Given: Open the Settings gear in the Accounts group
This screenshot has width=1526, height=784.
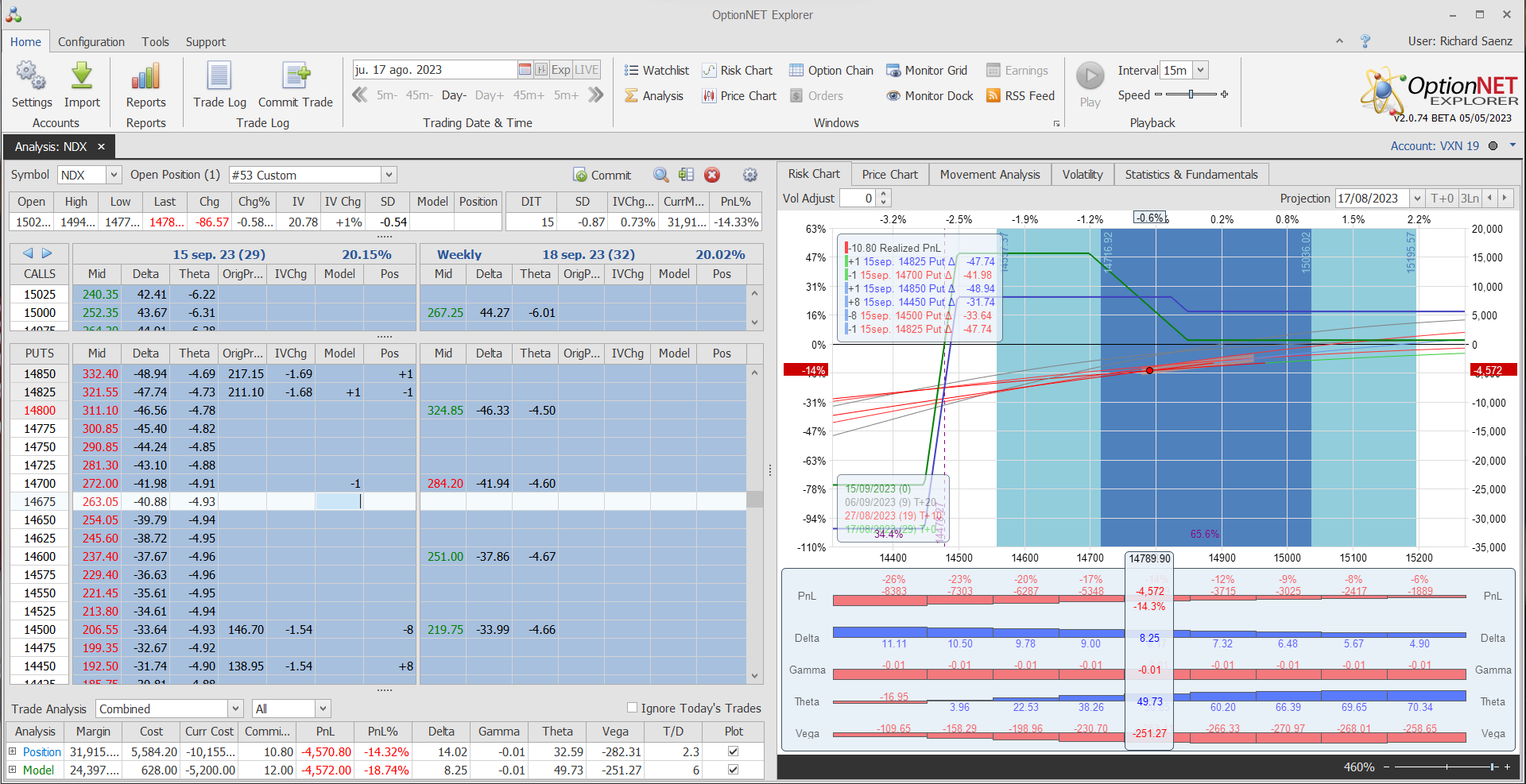Looking at the screenshot, I should (31, 75).
